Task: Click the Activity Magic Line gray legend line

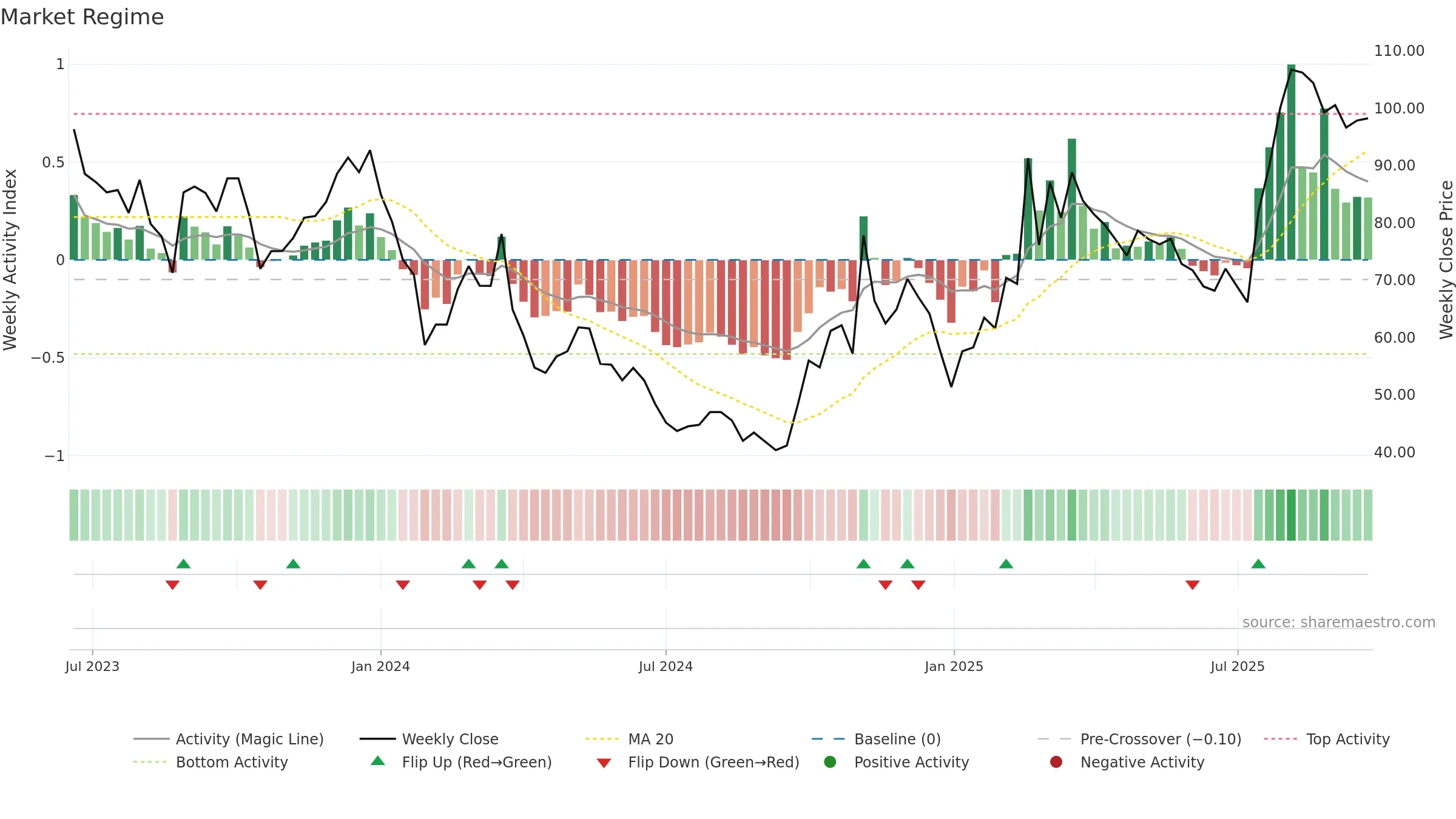Action: pos(151,739)
